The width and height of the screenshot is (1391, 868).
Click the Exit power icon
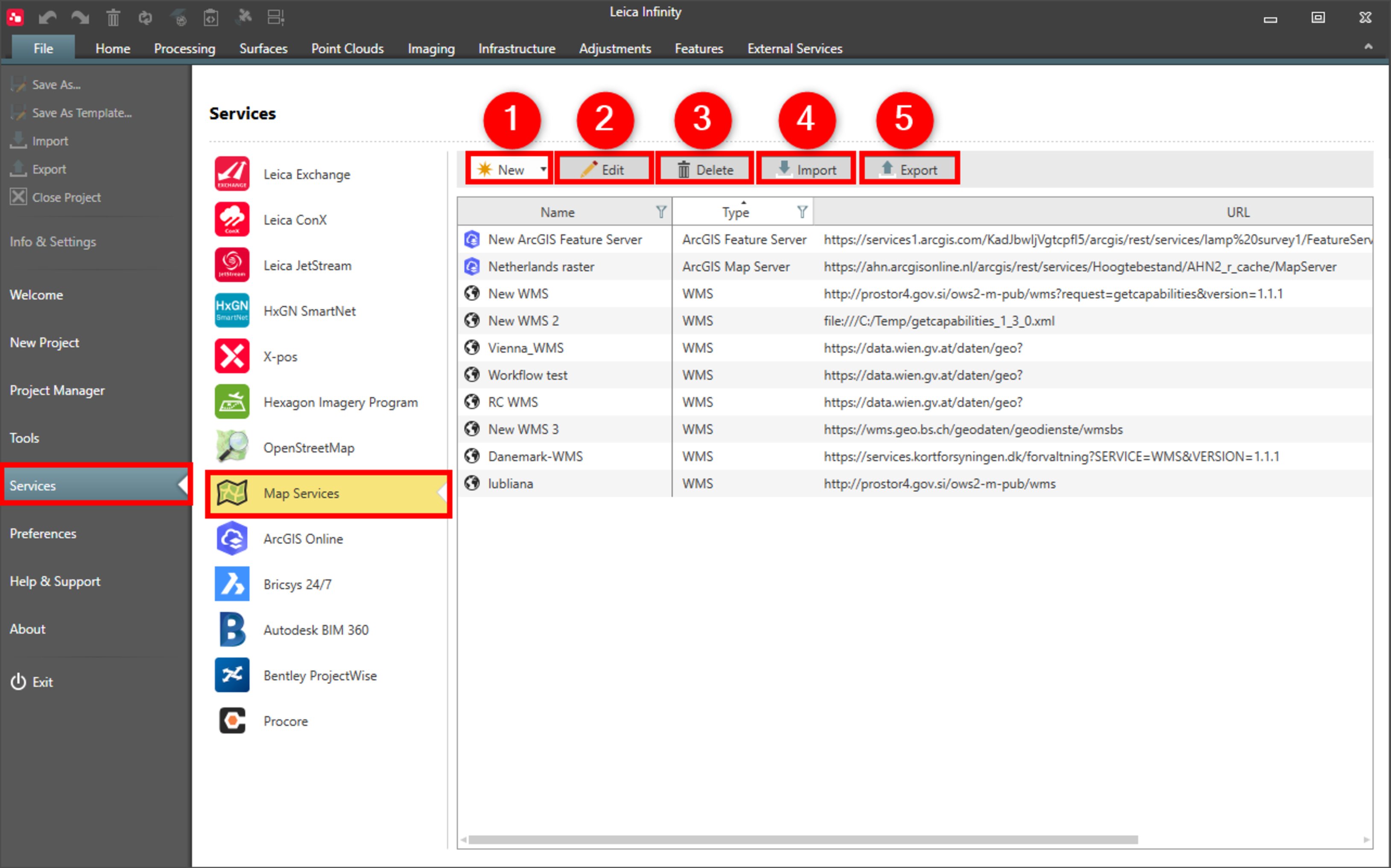click(18, 681)
